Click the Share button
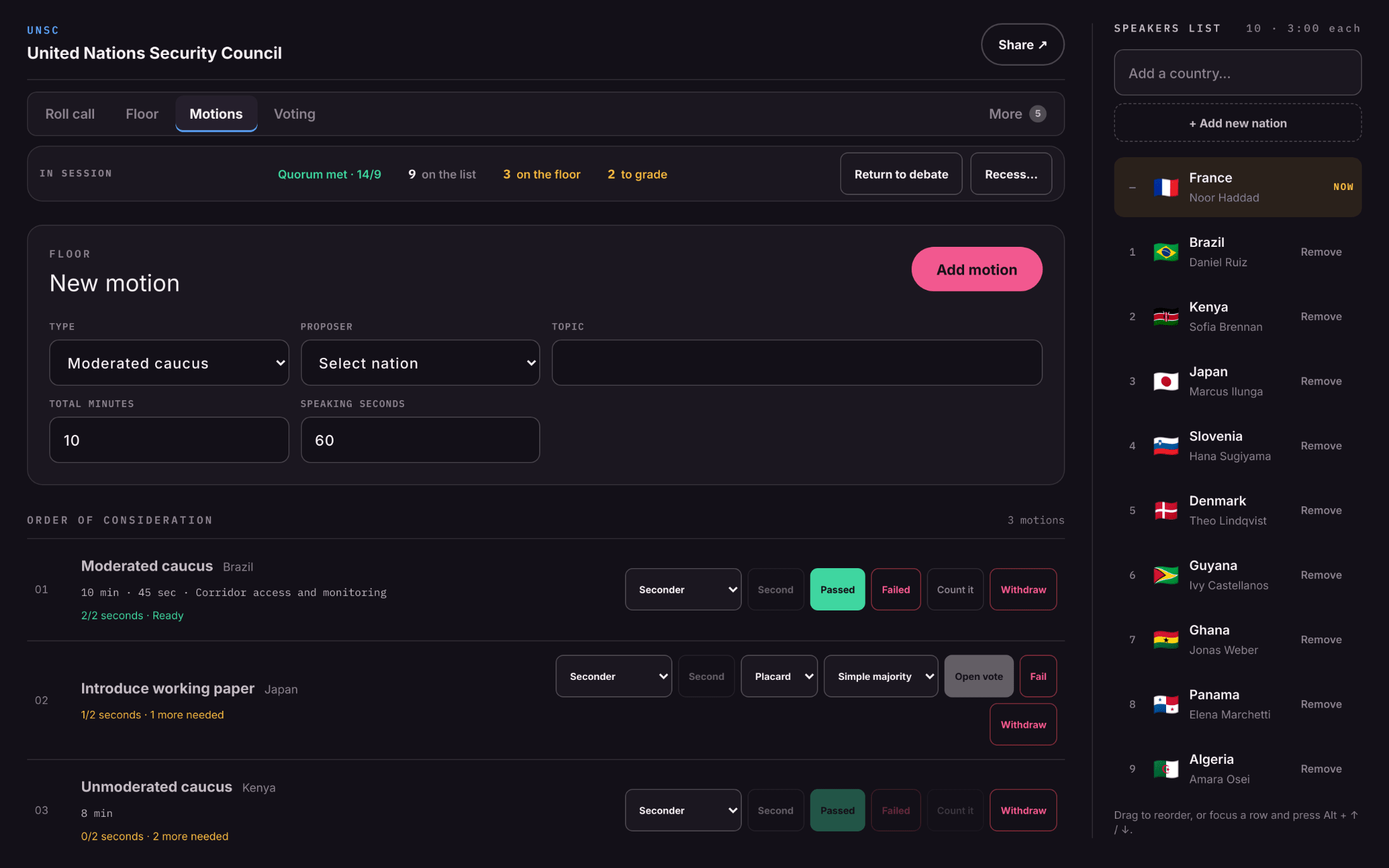Viewport: 1389px width, 868px height. [1023, 45]
